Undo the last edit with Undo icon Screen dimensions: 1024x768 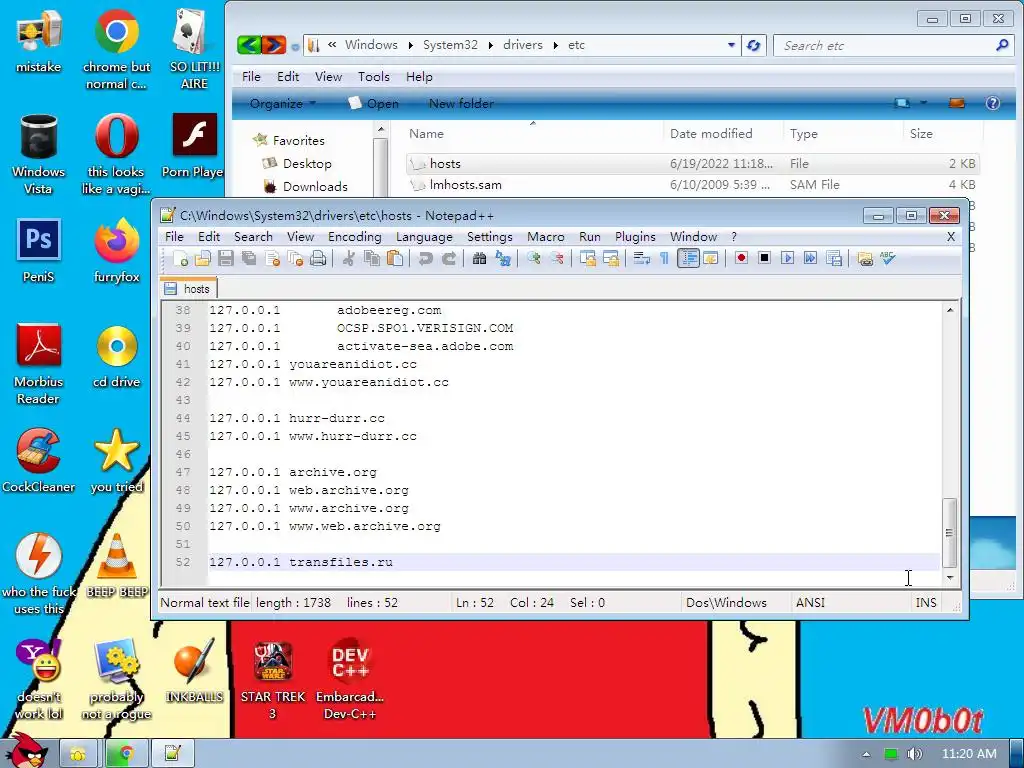(426, 259)
